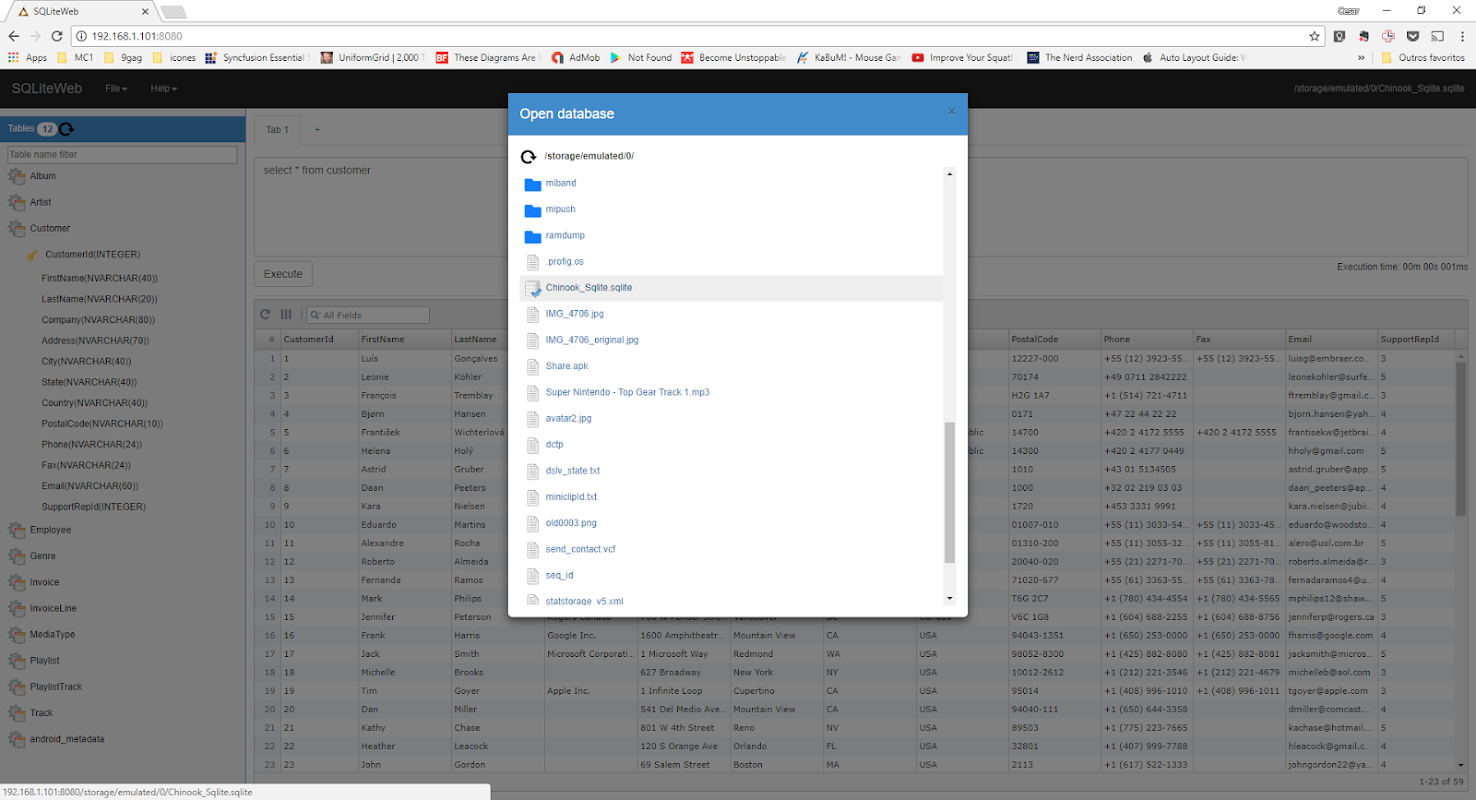Click the mipush folder icon
The width and height of the screenshot is (1476, 800).
coord(533,210)
